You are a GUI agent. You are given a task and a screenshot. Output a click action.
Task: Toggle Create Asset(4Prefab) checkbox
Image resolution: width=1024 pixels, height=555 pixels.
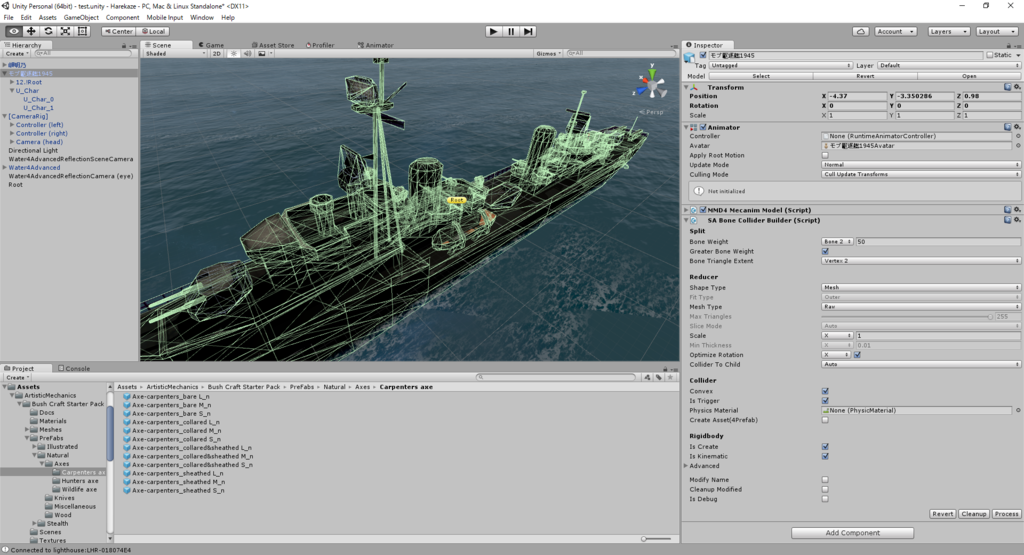(825, 420)
